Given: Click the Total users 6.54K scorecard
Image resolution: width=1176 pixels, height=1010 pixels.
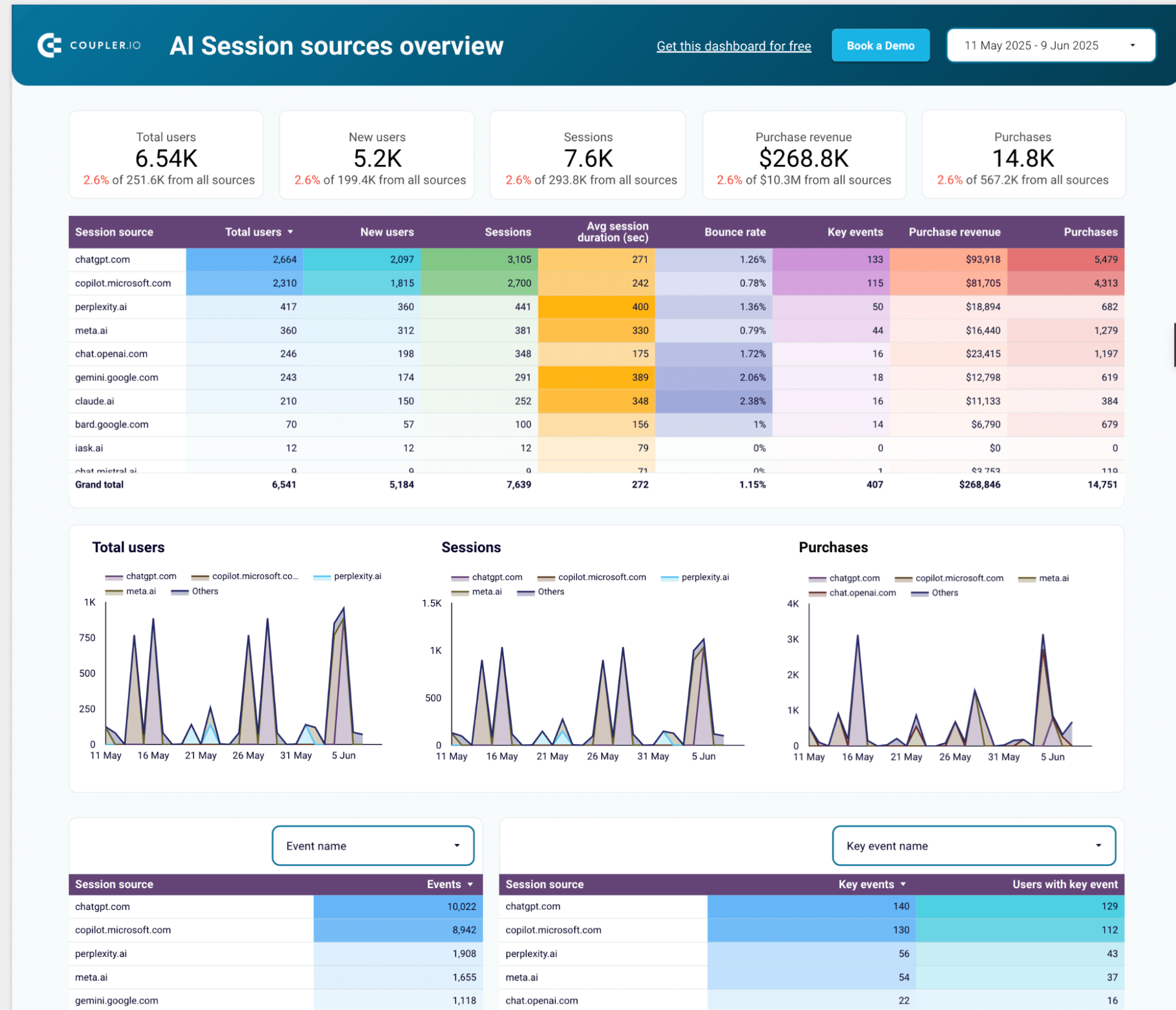Looking at the screenshot, I should click(166, 155).
